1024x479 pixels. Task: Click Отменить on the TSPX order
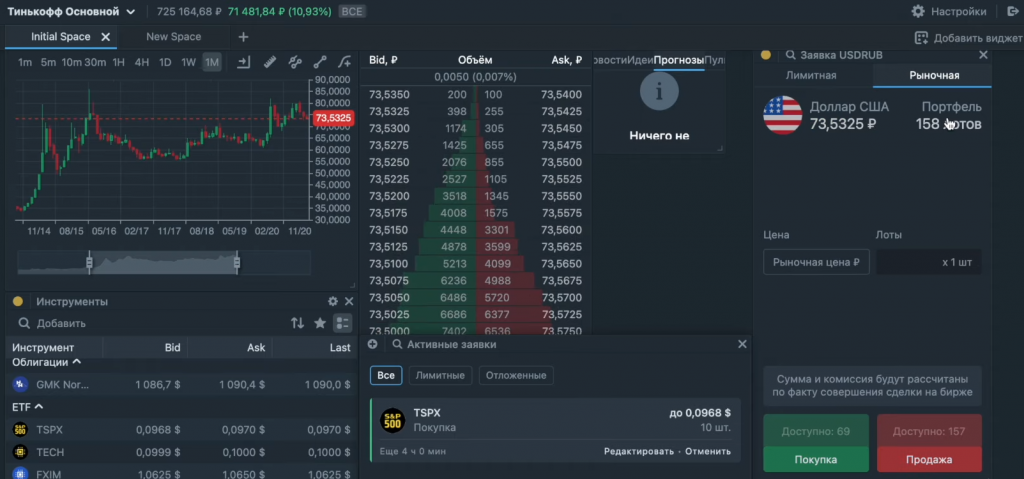(708, 451)
